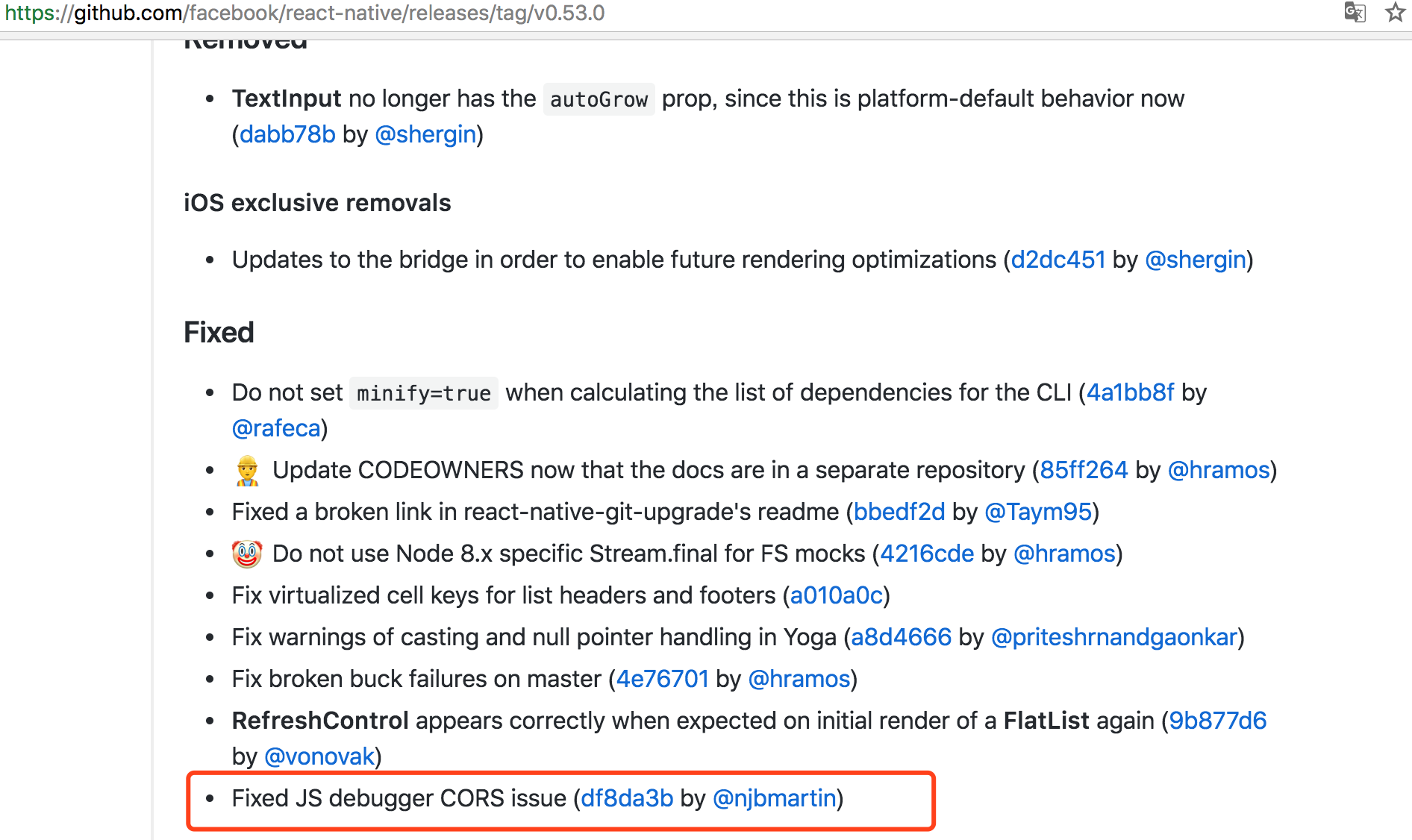This screenshot has width=1412, height=840.
Task: Open commit 4e76701 link
Action: point(662,679)
